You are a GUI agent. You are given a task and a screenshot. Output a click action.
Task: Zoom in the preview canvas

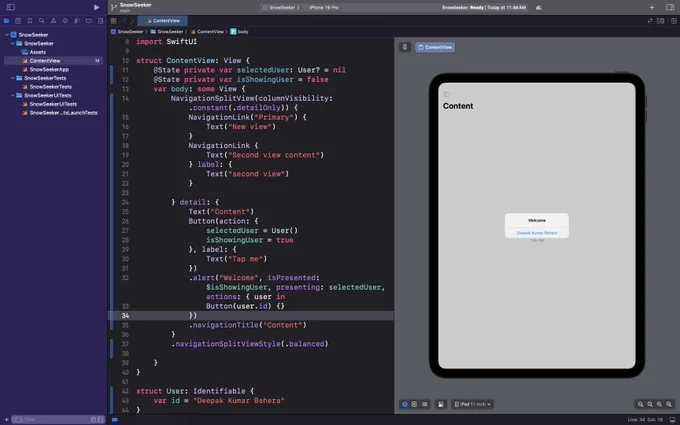[669, 404]
